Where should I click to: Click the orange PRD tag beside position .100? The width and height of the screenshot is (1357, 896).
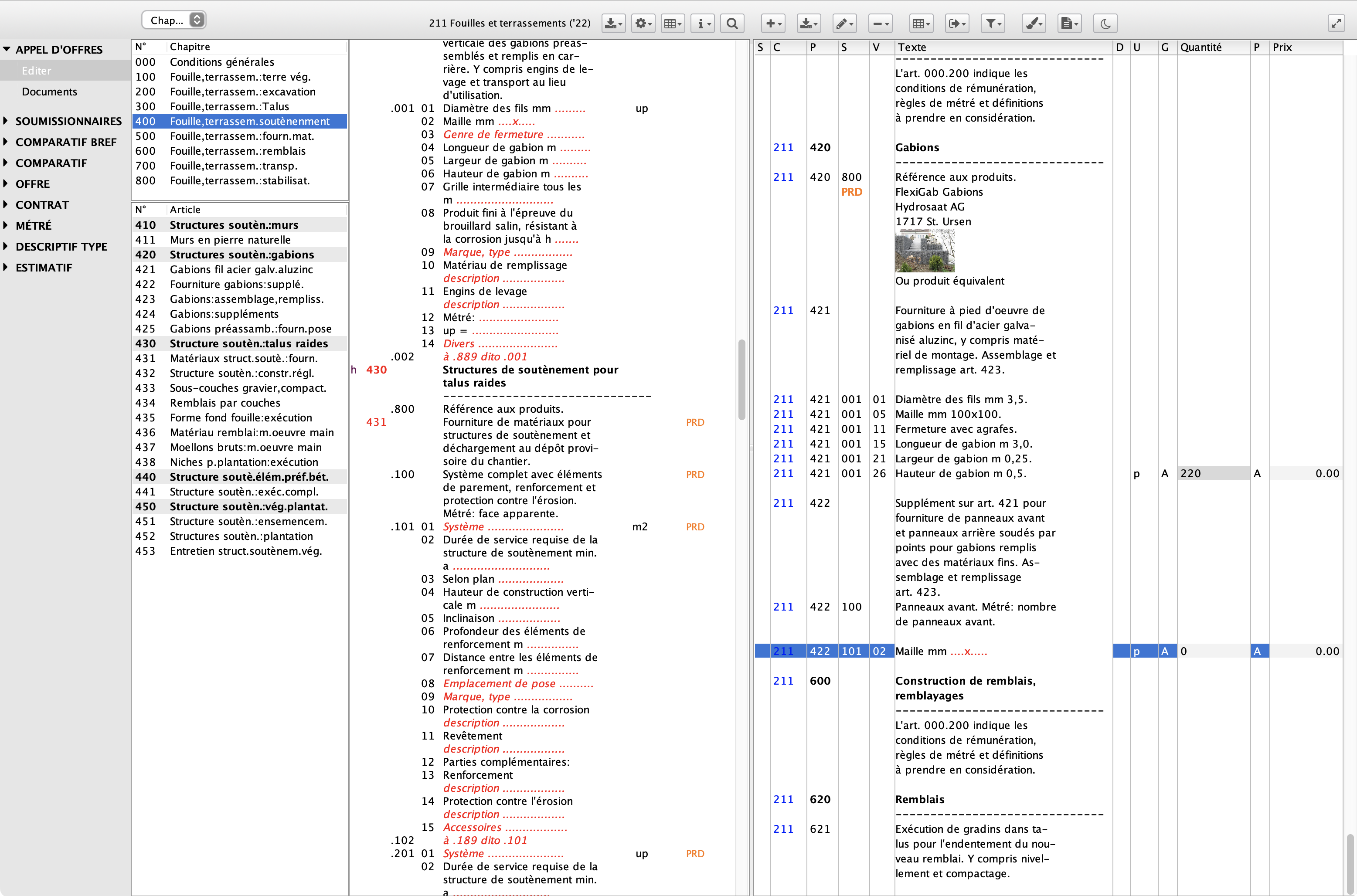click(695, 474)
